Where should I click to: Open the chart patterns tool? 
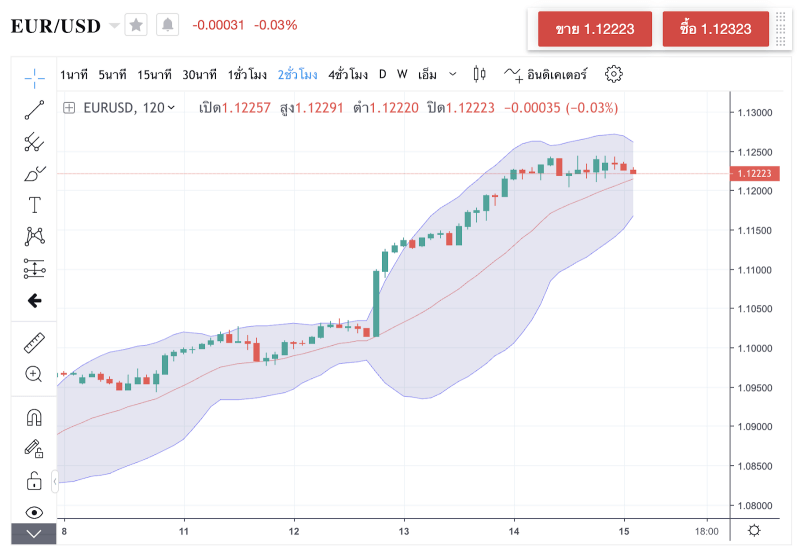point(34,237)
